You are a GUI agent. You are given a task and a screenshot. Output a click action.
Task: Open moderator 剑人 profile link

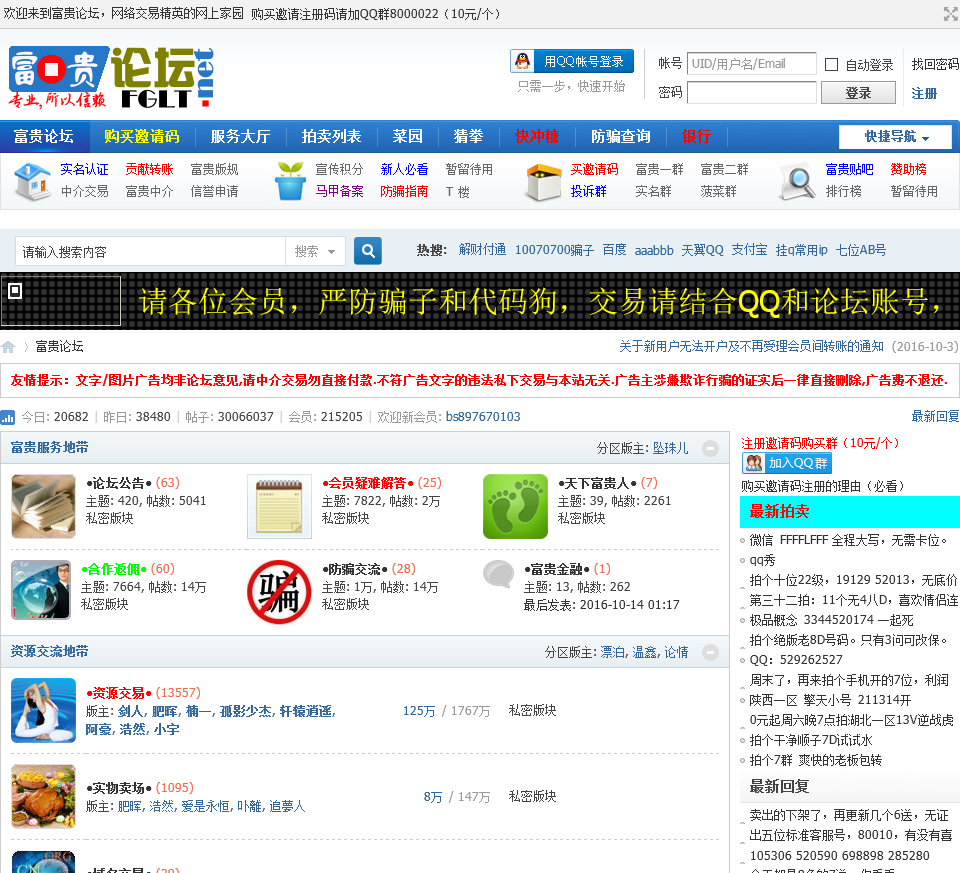point(130,711)
